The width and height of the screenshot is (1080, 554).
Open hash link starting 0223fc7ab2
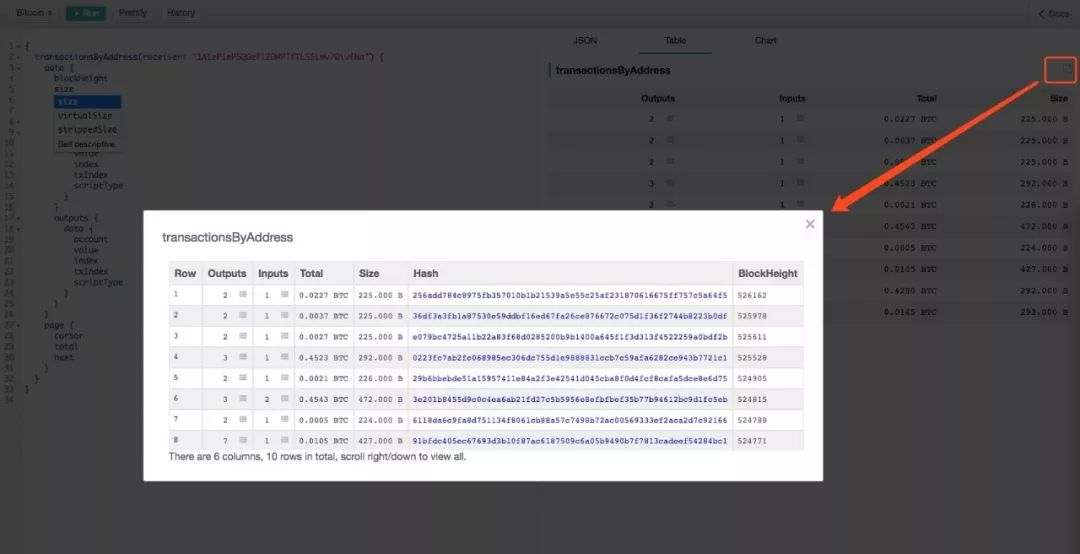[570, 357]
